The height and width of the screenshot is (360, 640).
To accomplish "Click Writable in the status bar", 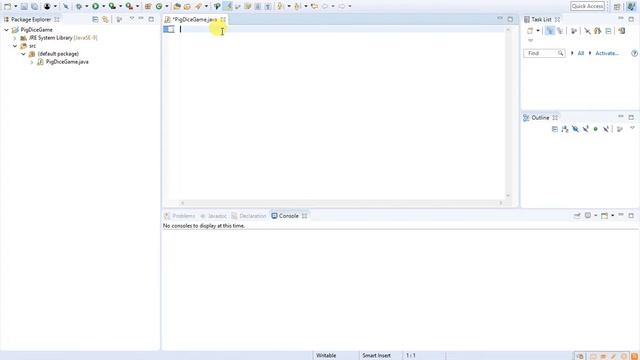I will pos(326,356).
